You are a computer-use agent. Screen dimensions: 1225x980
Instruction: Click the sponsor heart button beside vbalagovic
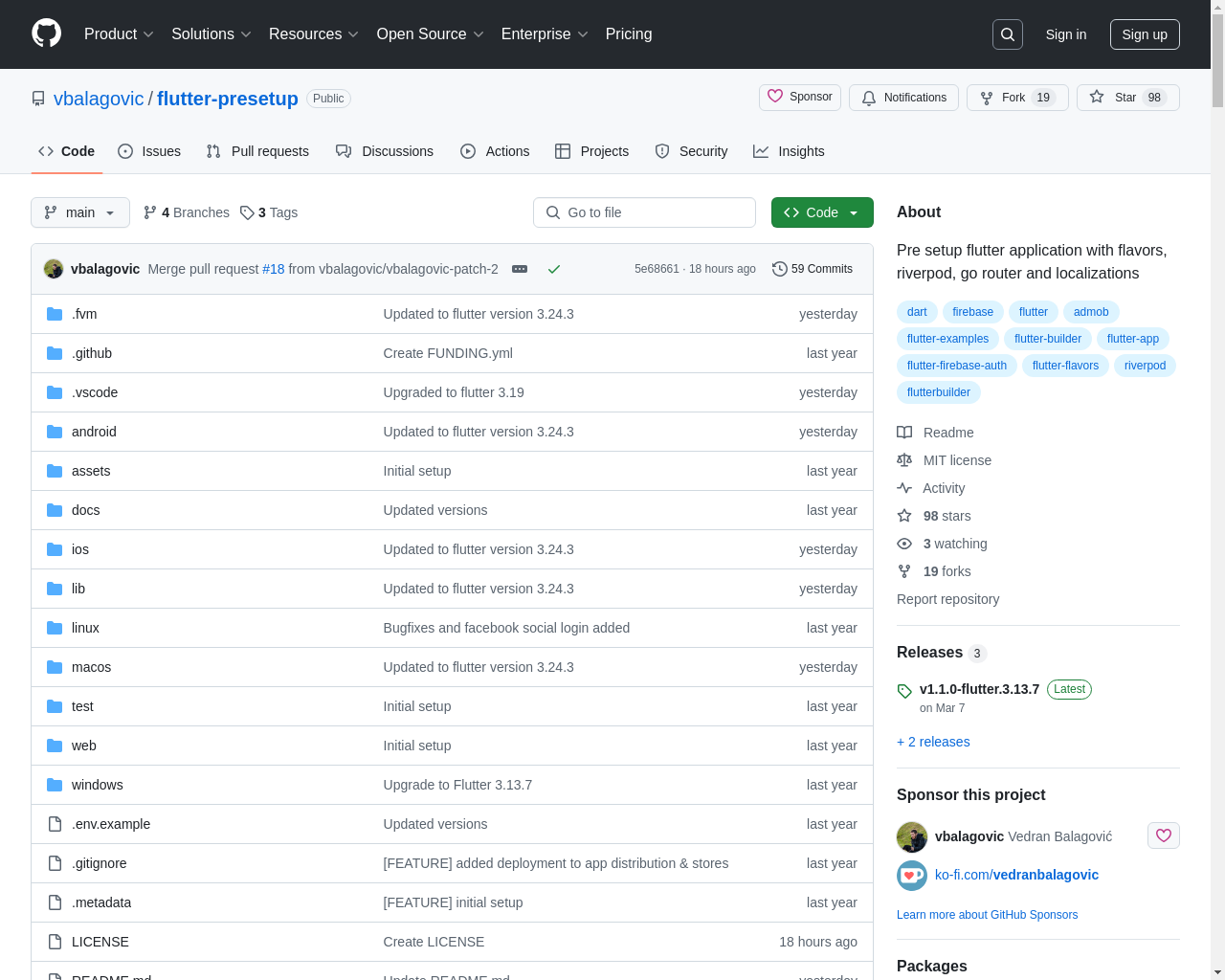(1164, 835)
